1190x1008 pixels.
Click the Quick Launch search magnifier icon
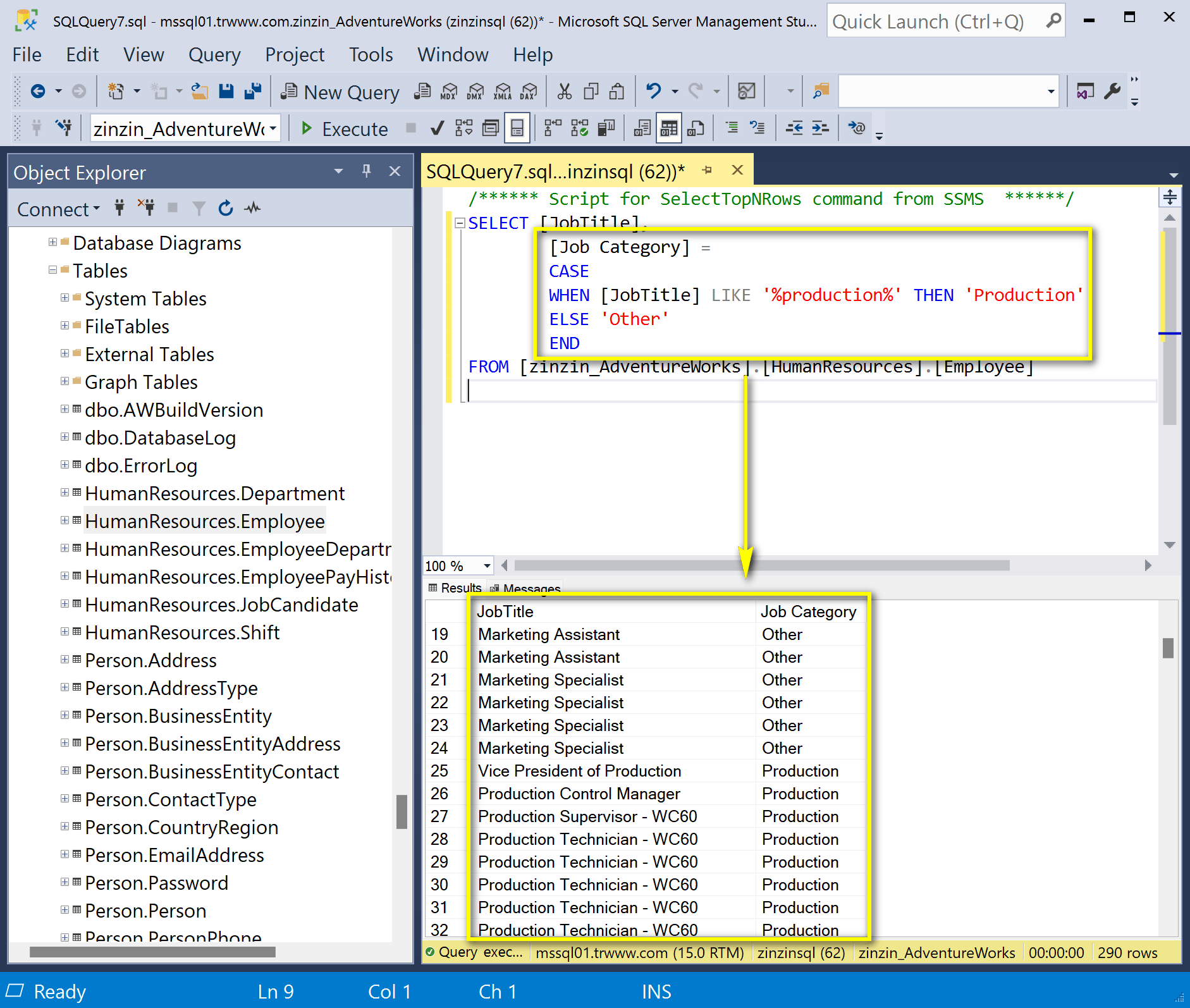coord(1053,21)
